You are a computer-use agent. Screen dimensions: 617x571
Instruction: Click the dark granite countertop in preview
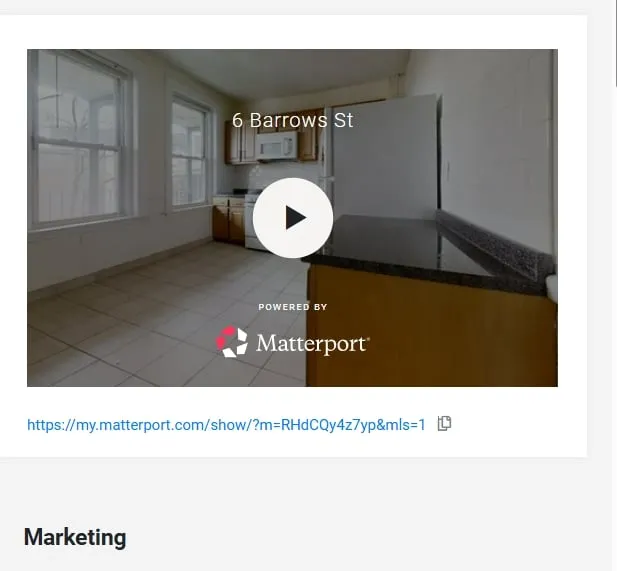[x=420, y=245]
